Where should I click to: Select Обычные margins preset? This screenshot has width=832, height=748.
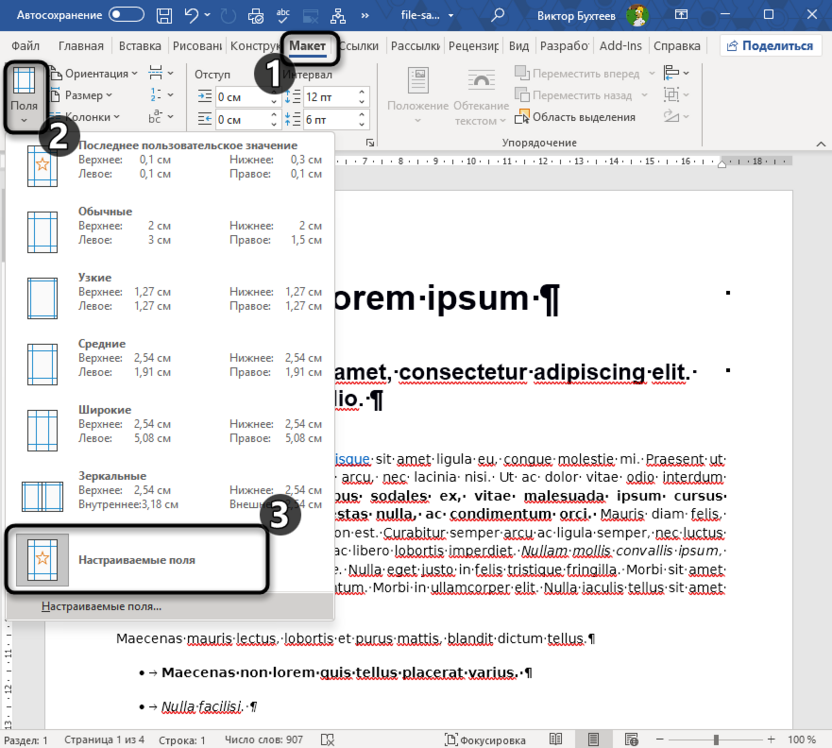tap(170, 231)
